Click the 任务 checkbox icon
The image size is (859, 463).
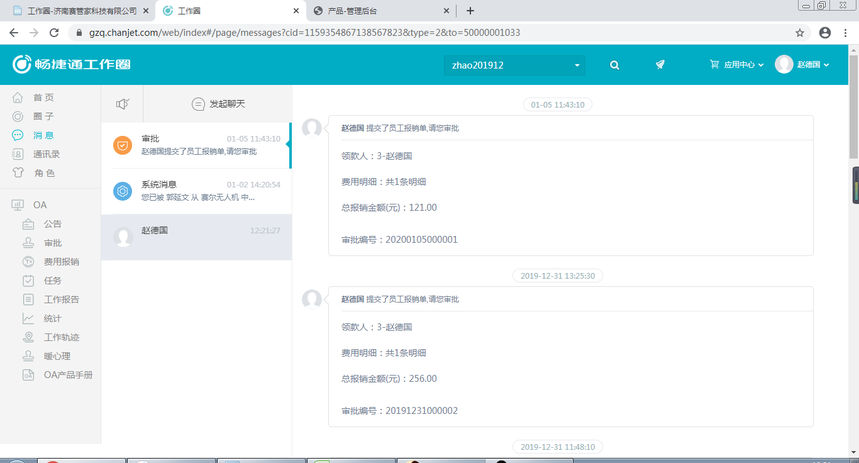click(28, 281)
